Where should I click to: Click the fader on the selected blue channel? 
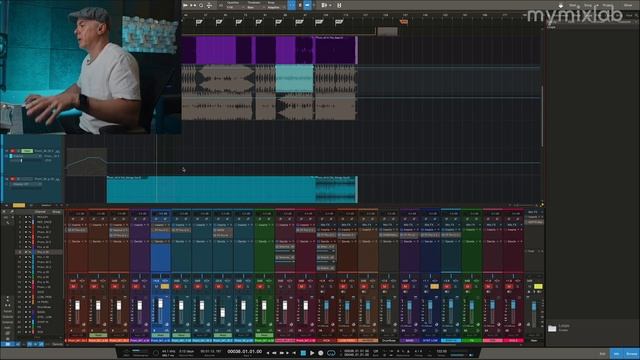(160, 304)
